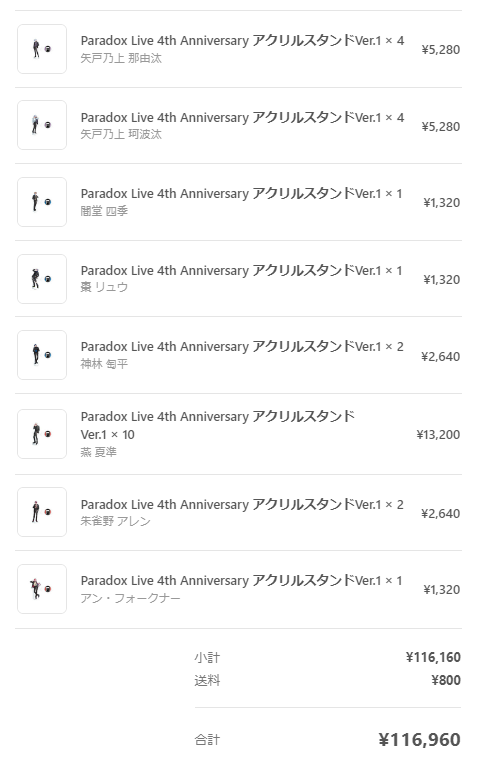Click the 合計 total ¥116,960
Viewport: 496px width, 767px height.
click(x=419, y=740)
